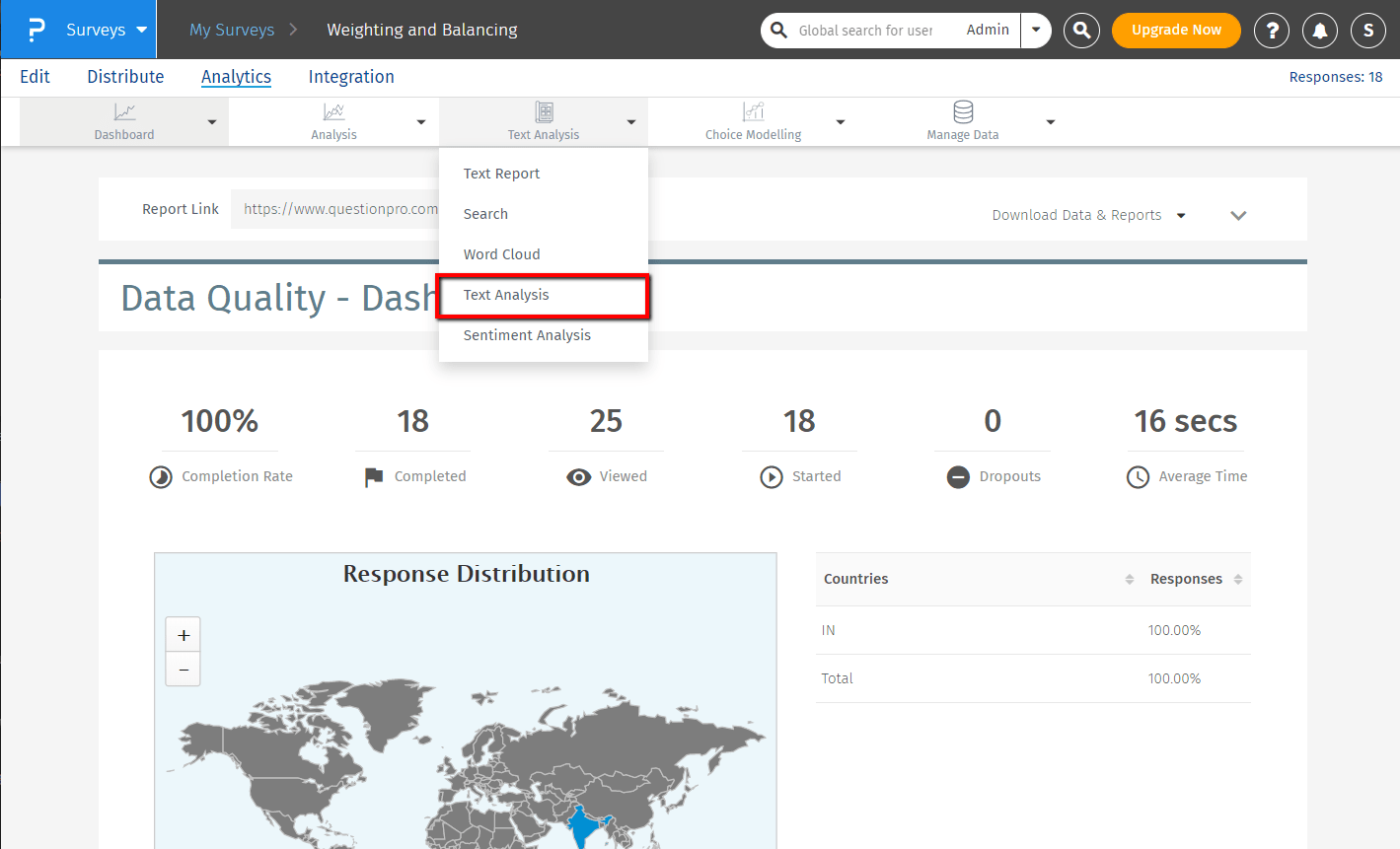Open the Dashboard chart icon

[x=124, y=112]
